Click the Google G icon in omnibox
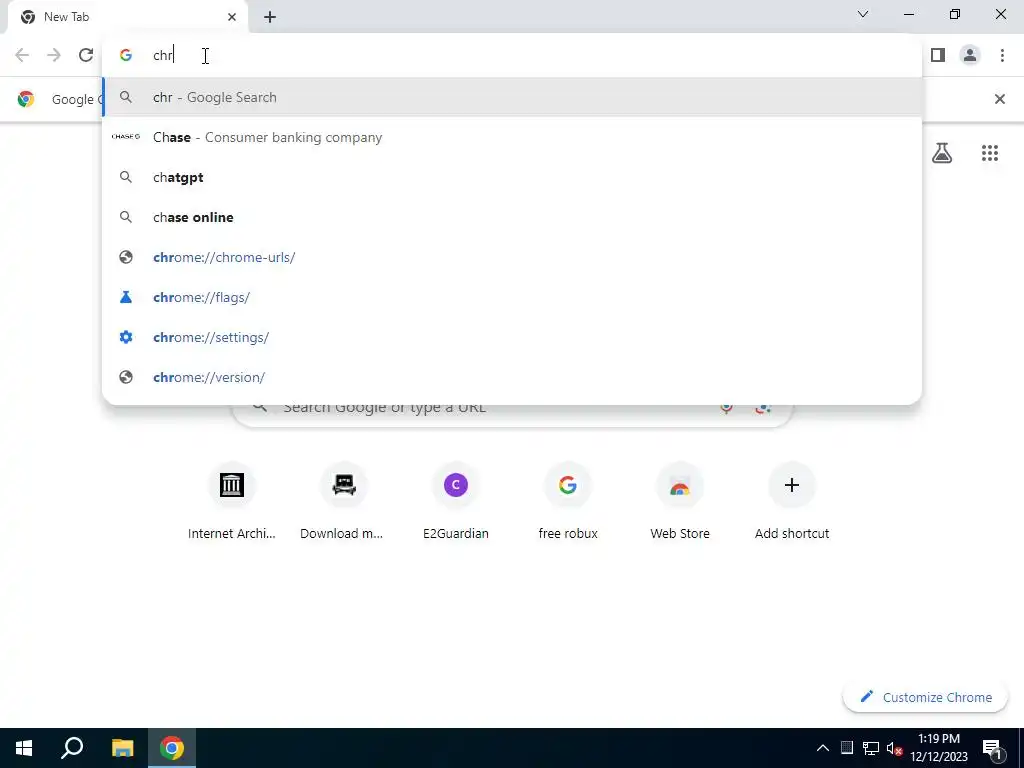 point(126,56)
